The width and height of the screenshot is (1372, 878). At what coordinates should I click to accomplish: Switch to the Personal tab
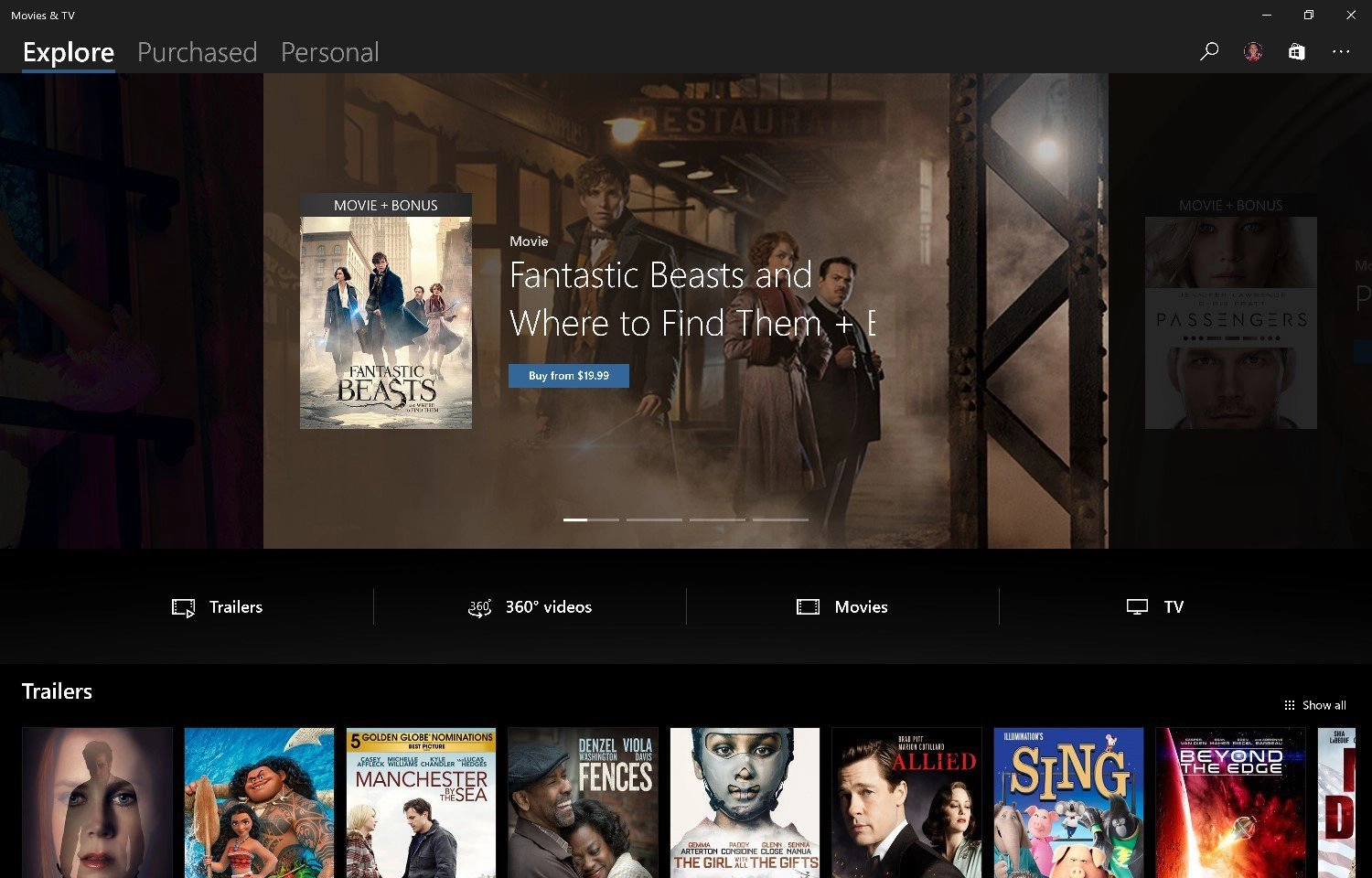click(330, 52)
